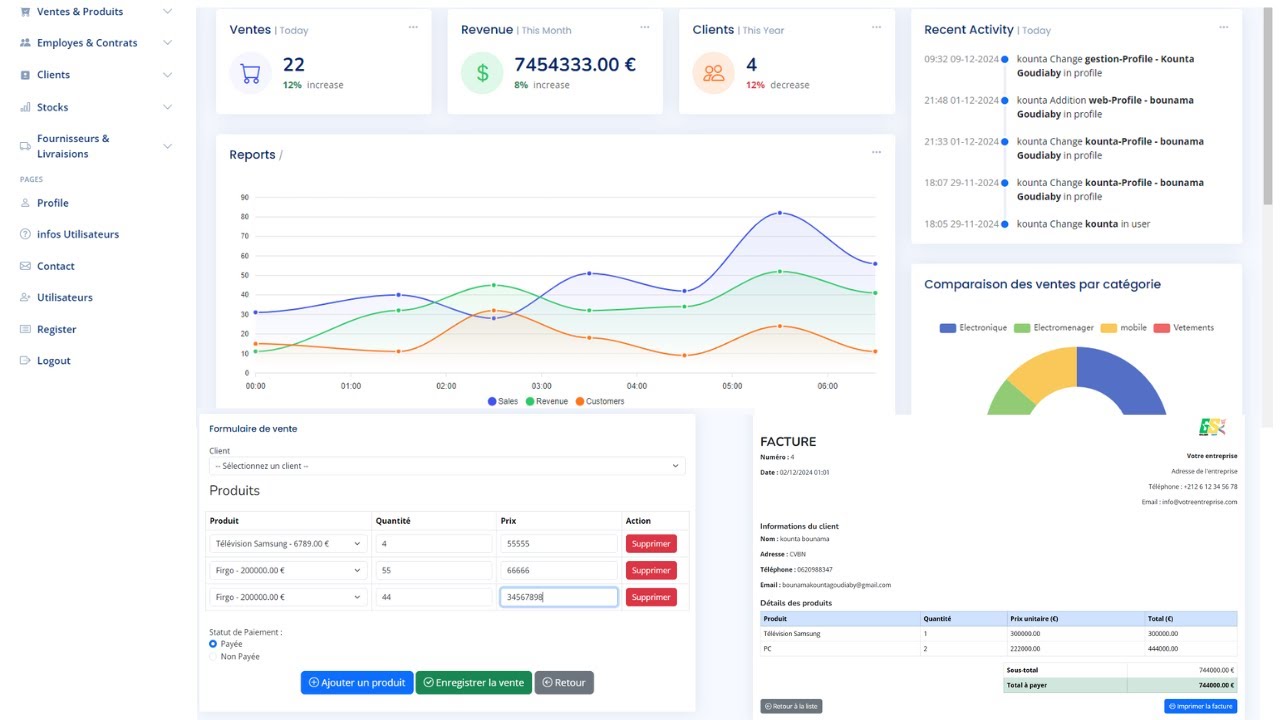This screenshot has width=1280, height=720.
Task: Open the second row Firgo product dropdown
Action: coord(288,570)
